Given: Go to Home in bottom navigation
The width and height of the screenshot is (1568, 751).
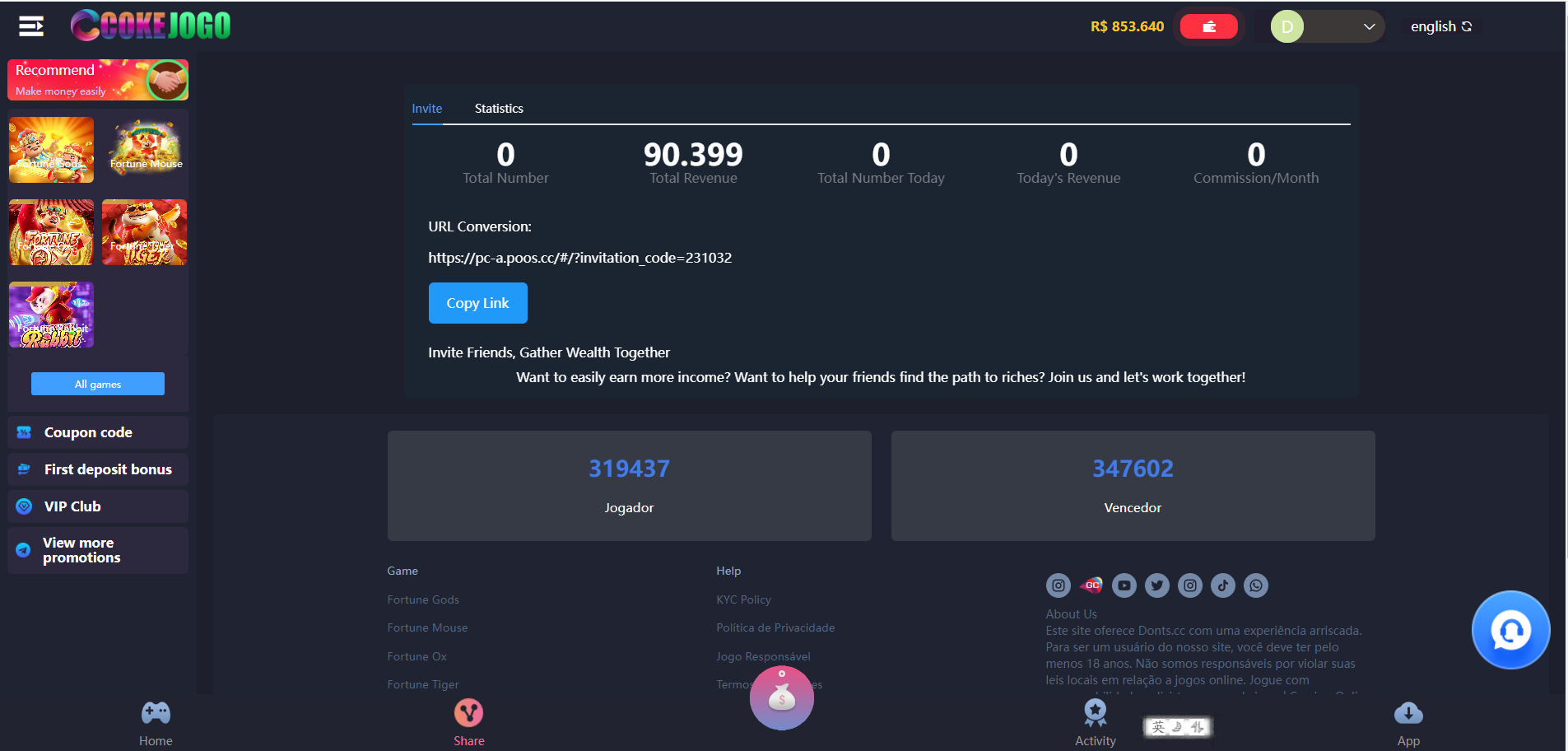Looking at the screenshot, I should point(156,724).
